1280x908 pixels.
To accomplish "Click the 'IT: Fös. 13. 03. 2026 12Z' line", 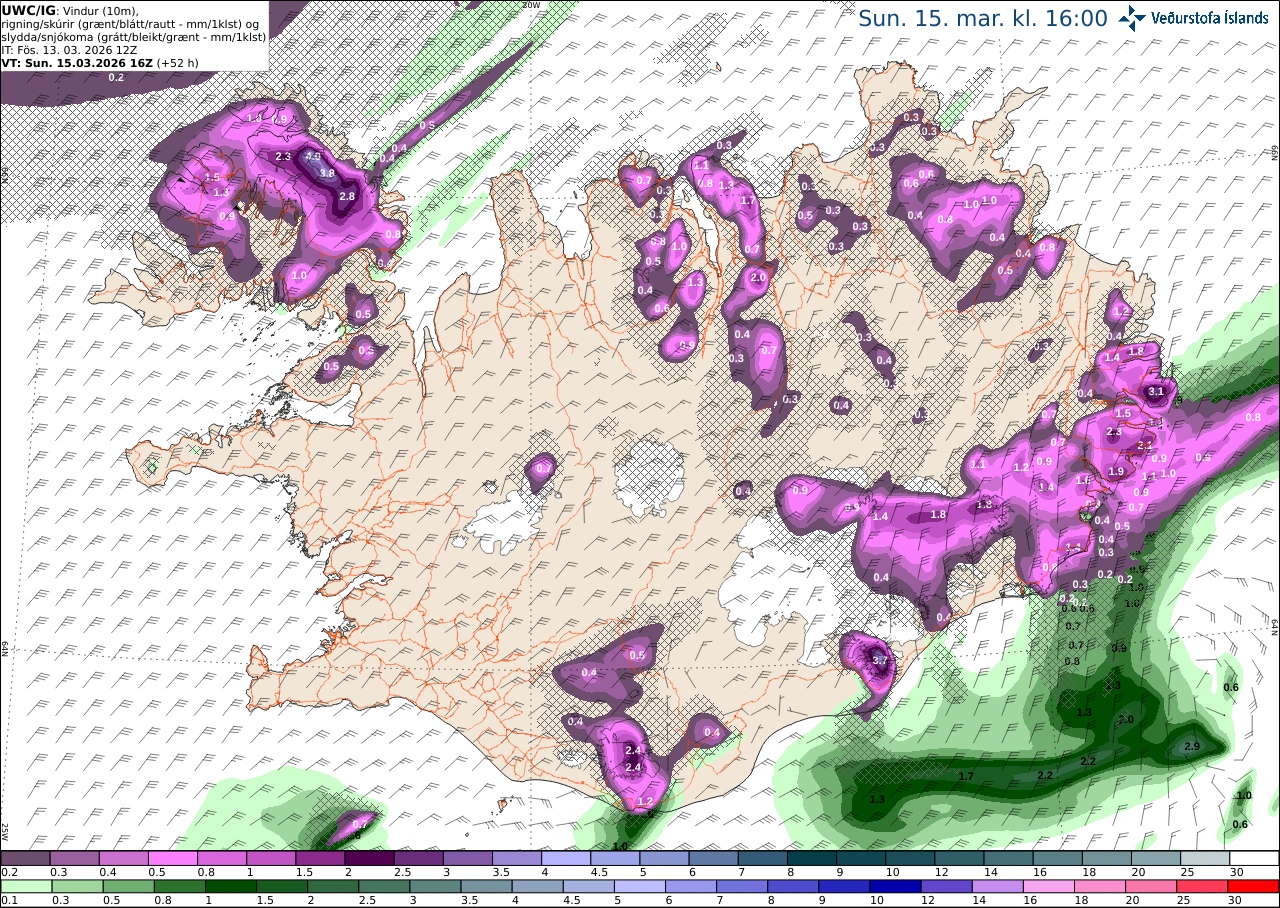I will 69,49.
